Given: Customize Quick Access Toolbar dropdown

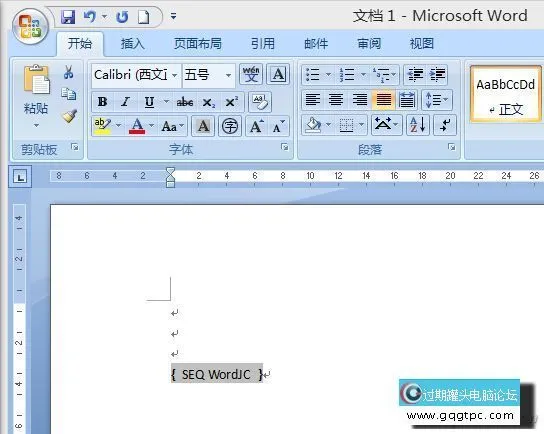Looking at the screenshot, I should [173, 16].
